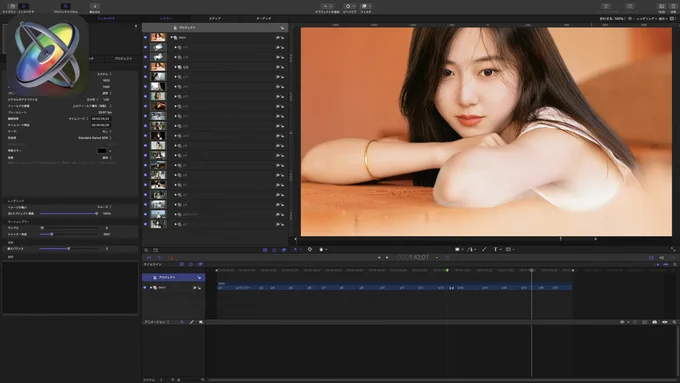The image size is (680, 383).
Task: Click the duration field 00:02:26;02
Action: coord(101,118)
